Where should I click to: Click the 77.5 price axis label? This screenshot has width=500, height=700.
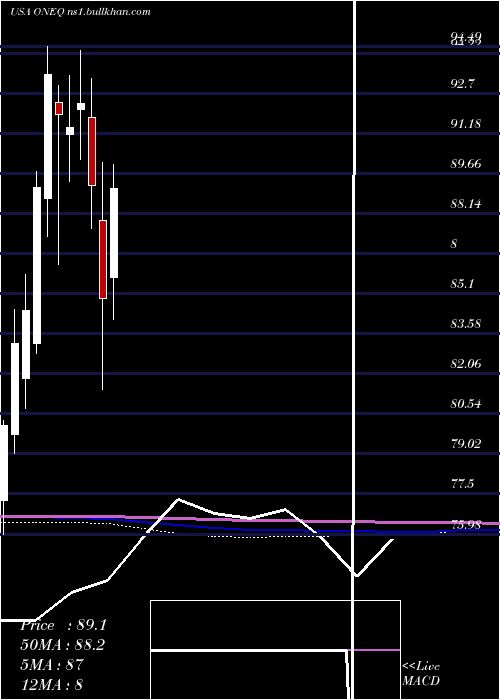(462, 484)
